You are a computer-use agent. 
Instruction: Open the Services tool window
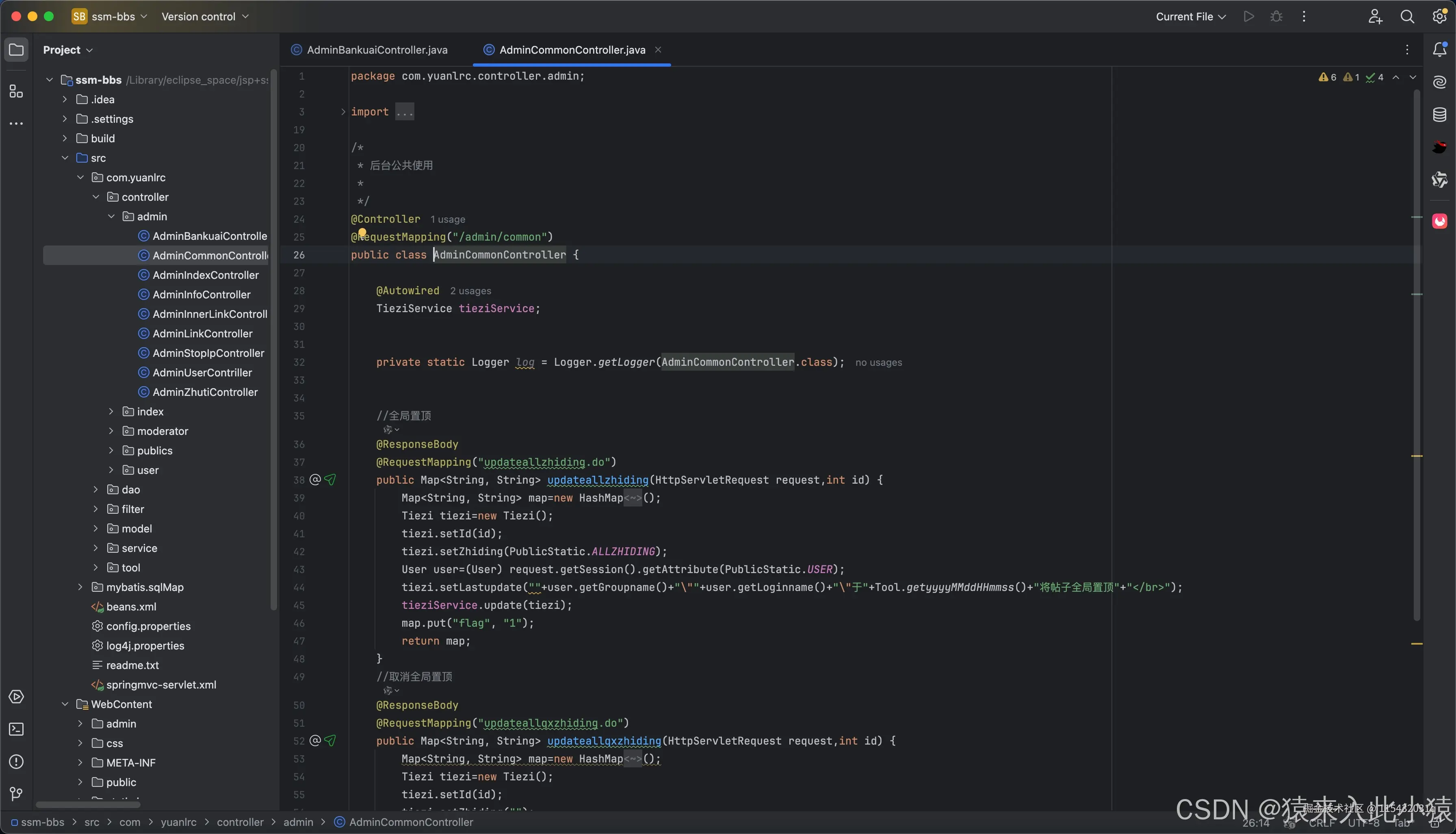(16, 697)
